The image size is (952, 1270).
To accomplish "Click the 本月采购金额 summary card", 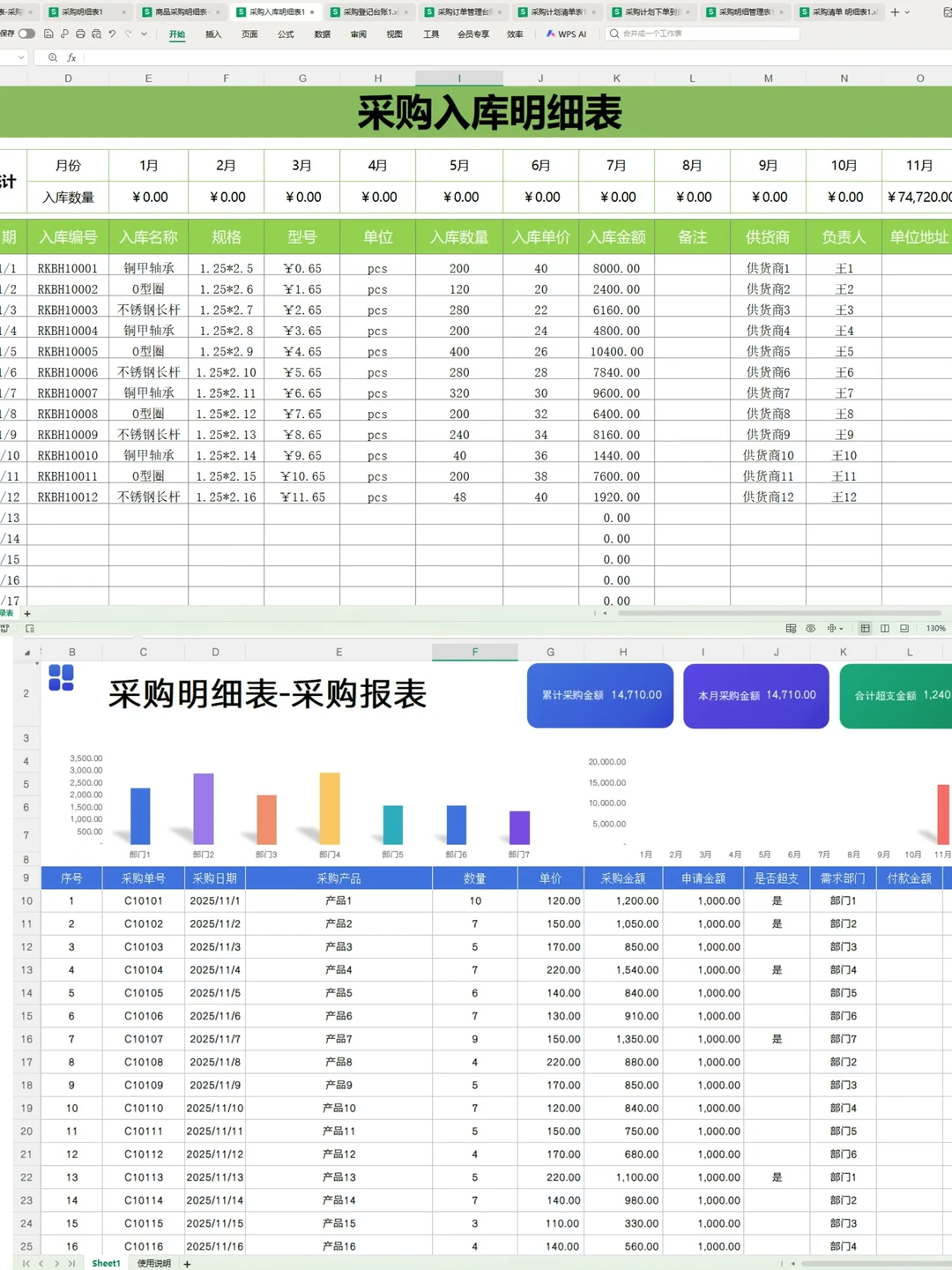I will [x=756, y=696].
